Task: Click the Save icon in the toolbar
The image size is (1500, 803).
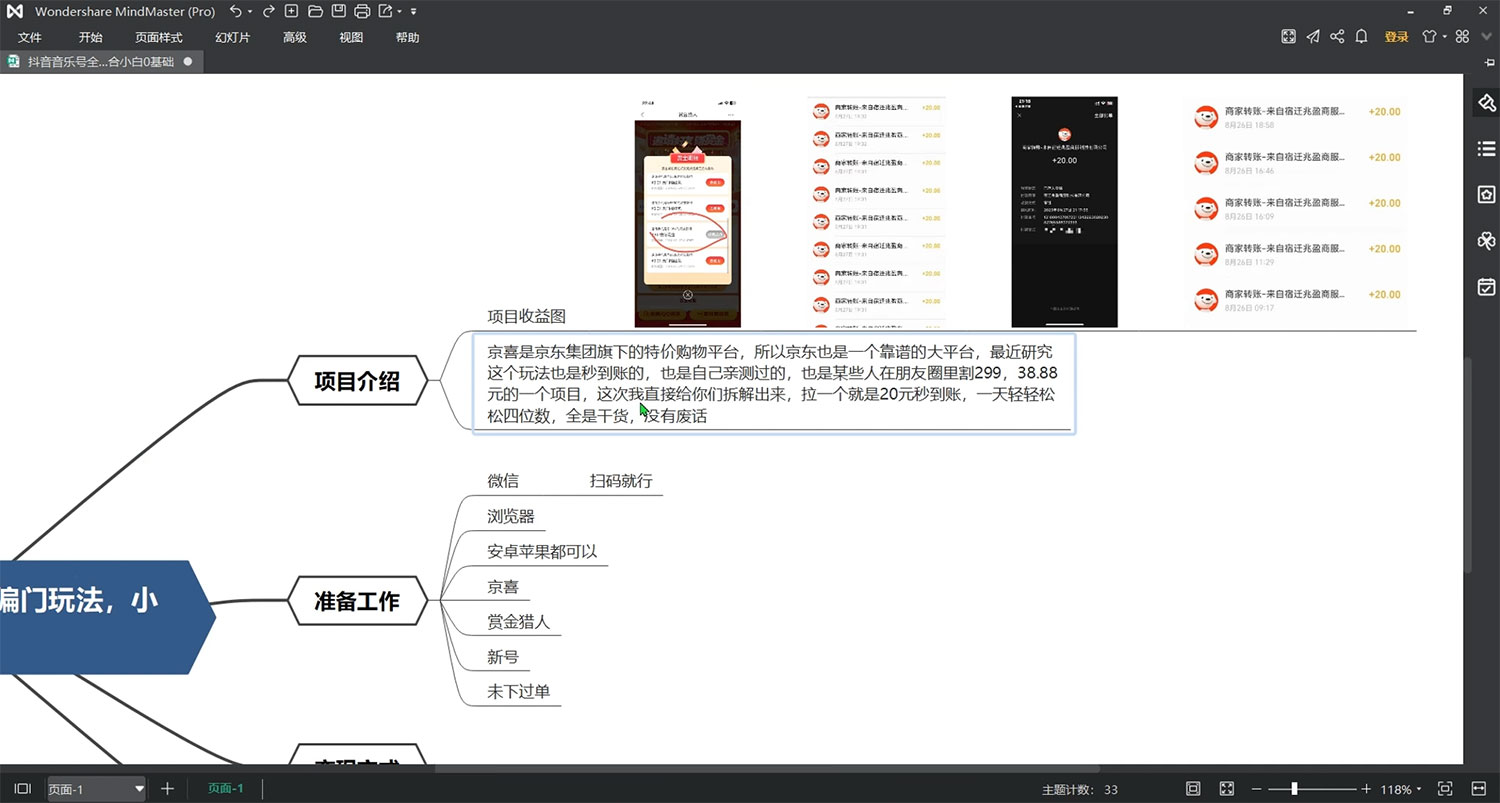Action: click(338, 11)
